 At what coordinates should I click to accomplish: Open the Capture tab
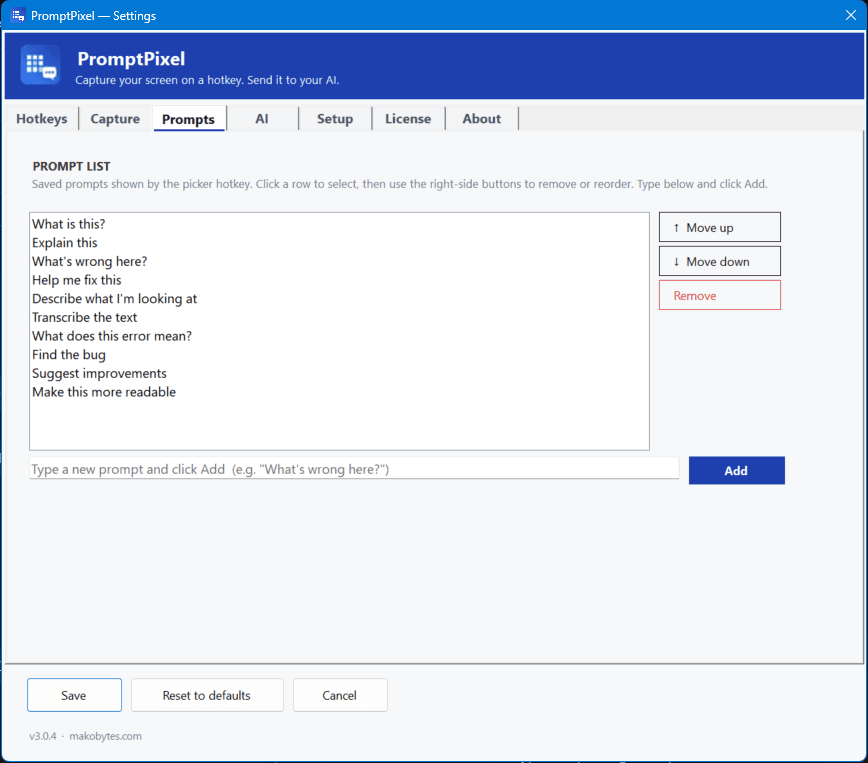click(x=115, y=119)
